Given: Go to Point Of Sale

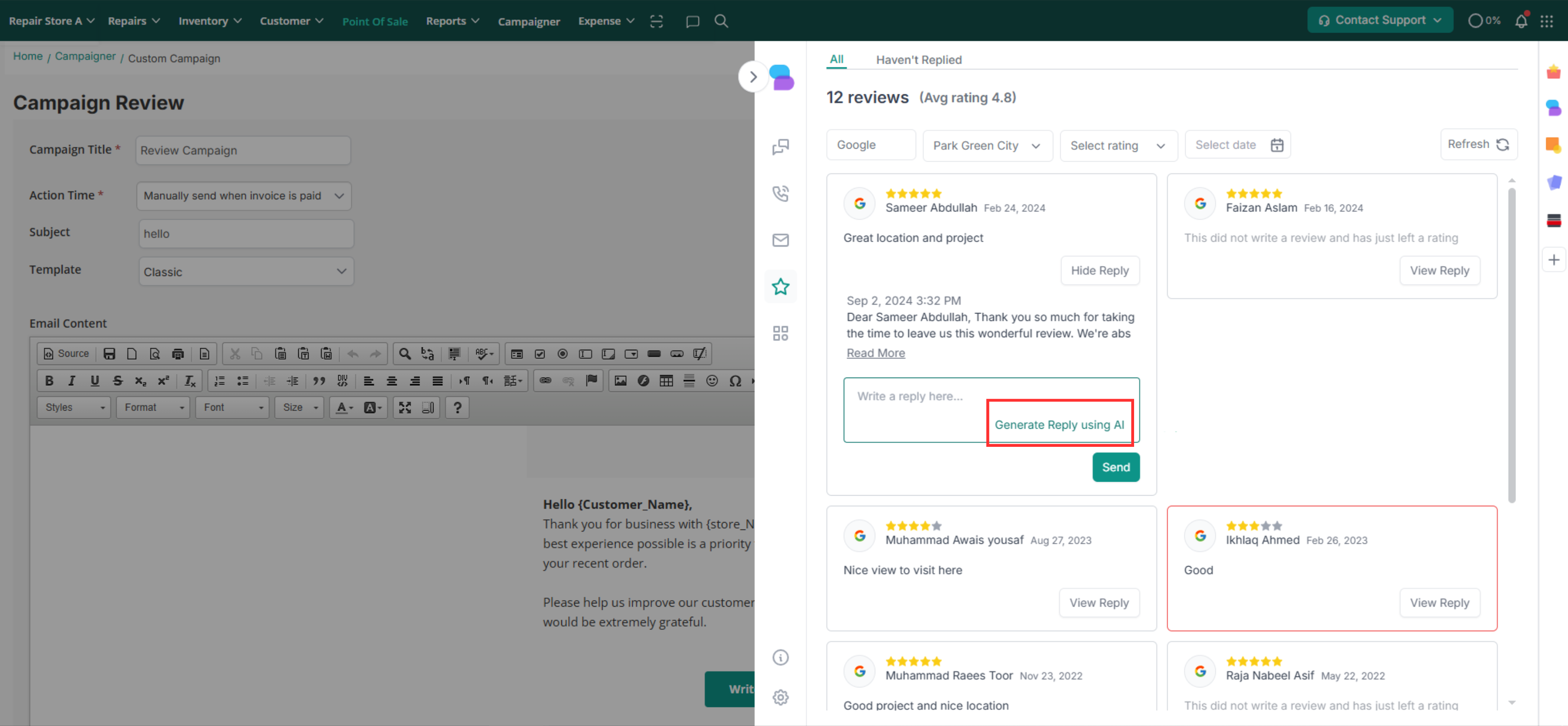Looking at the screenshot, I should coord(375,21).
